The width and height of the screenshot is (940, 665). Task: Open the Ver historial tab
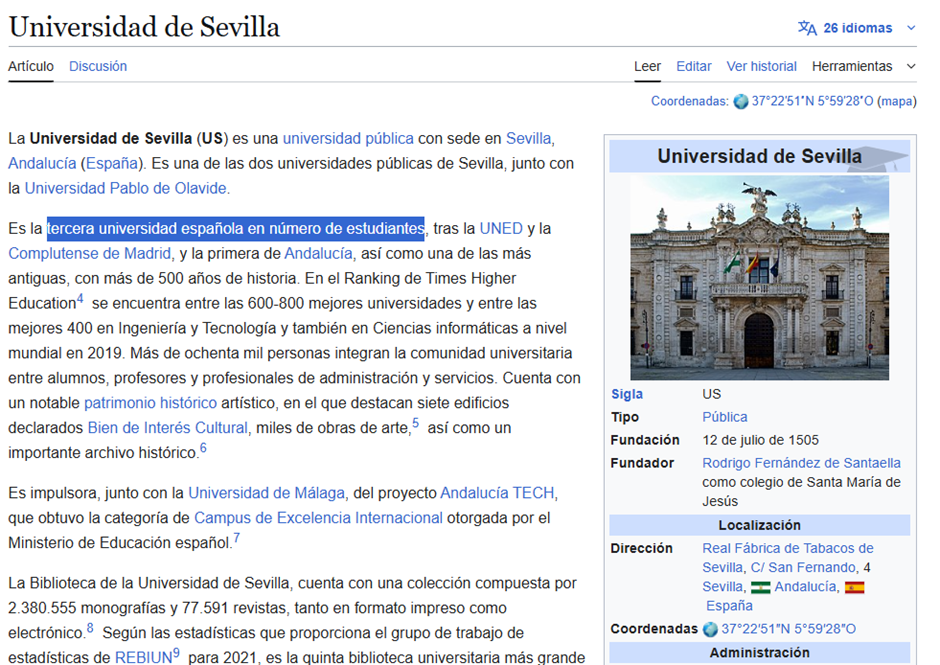(x=761, y=66)
